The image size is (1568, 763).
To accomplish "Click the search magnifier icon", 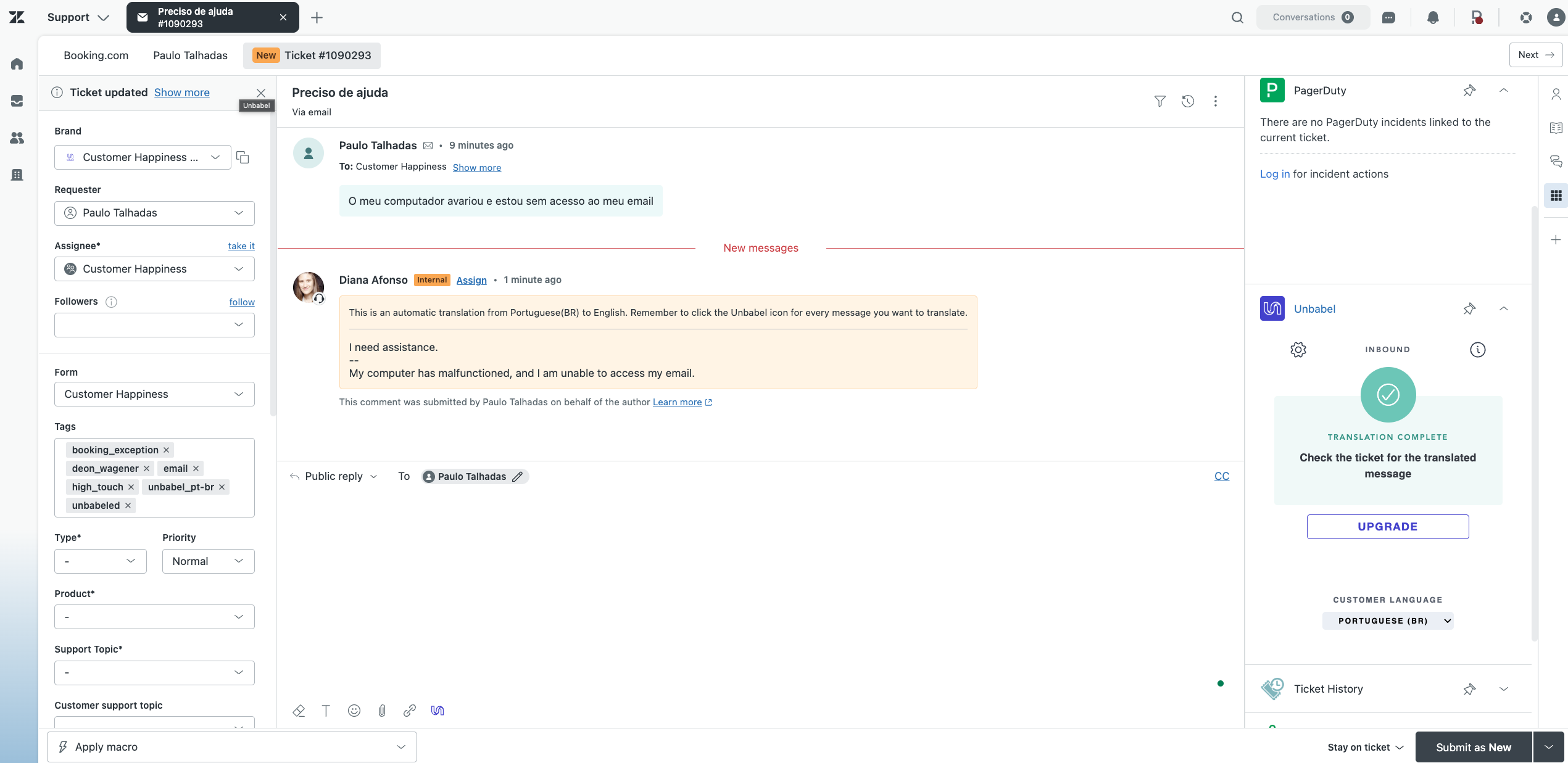I will (1237, 17).
